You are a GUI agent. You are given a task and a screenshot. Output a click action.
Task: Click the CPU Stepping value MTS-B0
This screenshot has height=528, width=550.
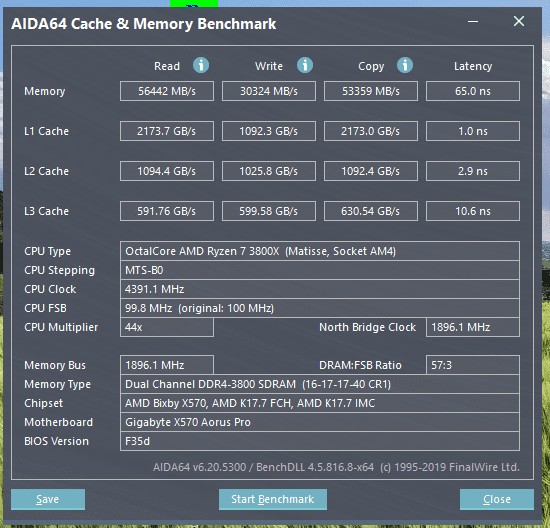(x=320, y=270)
